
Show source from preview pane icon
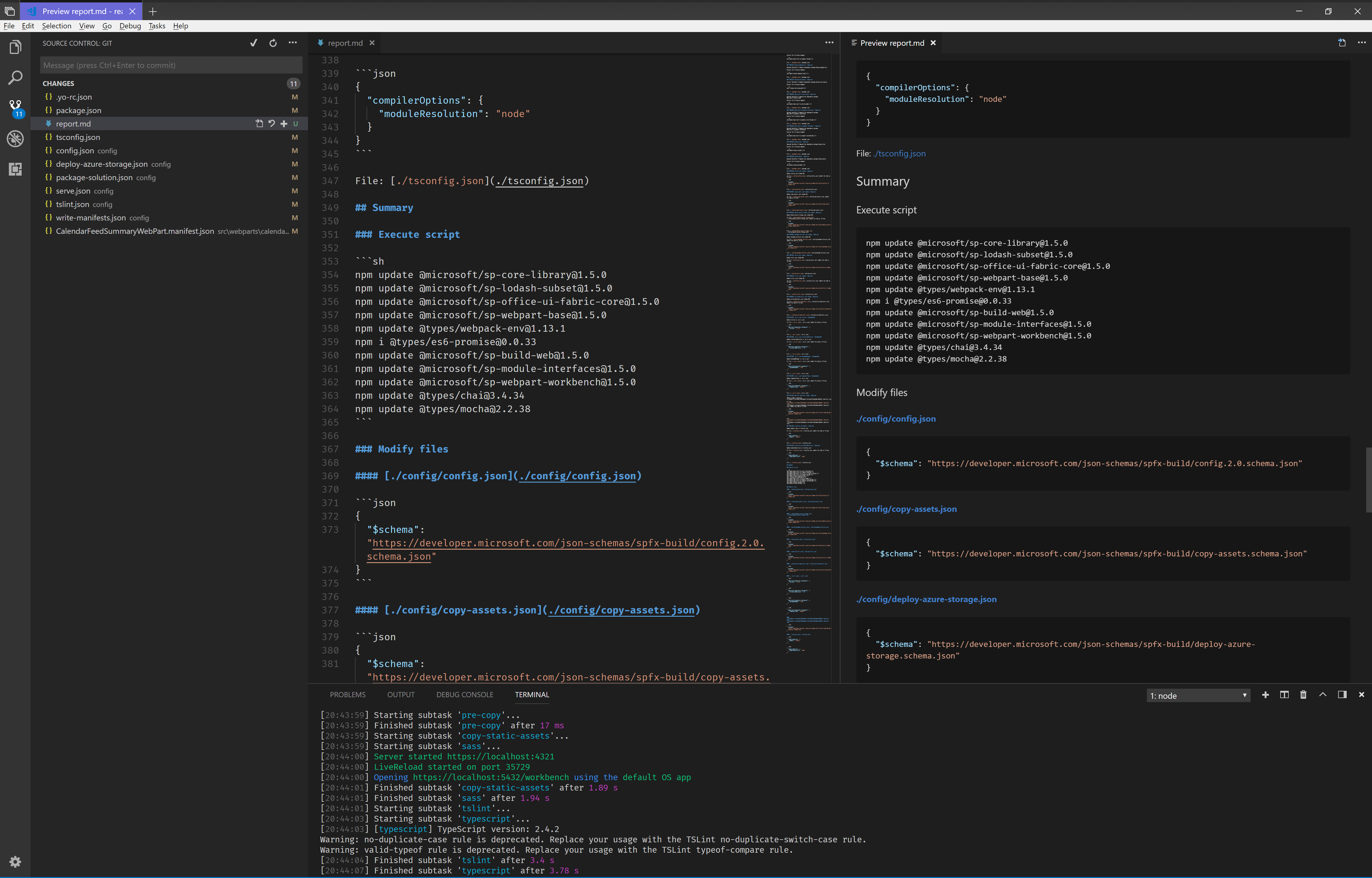pyautogui.click(x=1342, y=43)
